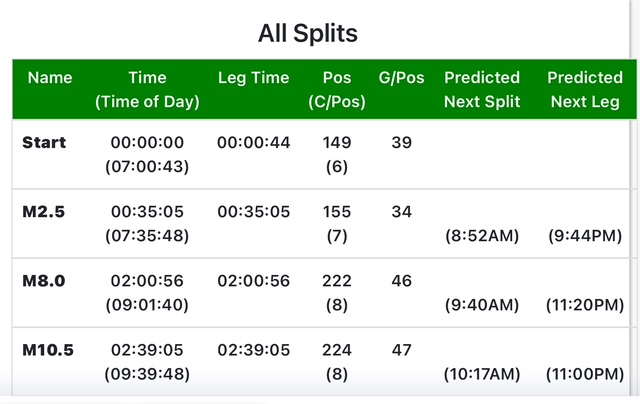
Task: Click the 11:20PM predicted next leg value
Action: point(584,306)
